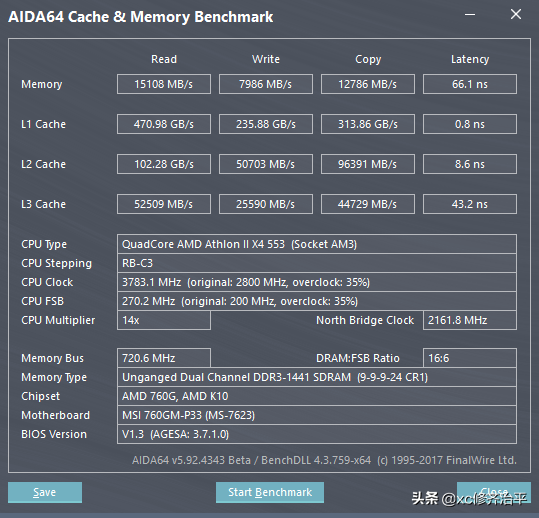Click the CPU FSB label
539x518 pixels.
click(42, 301)
